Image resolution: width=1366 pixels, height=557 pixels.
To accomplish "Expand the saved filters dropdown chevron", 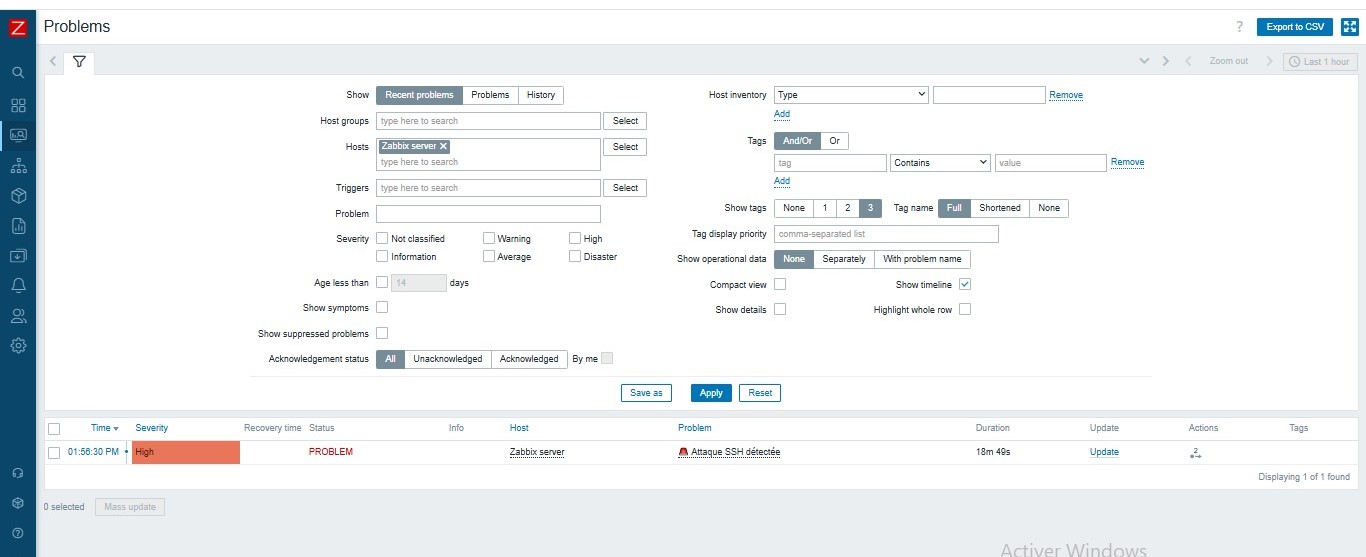I will point(1145,61).
